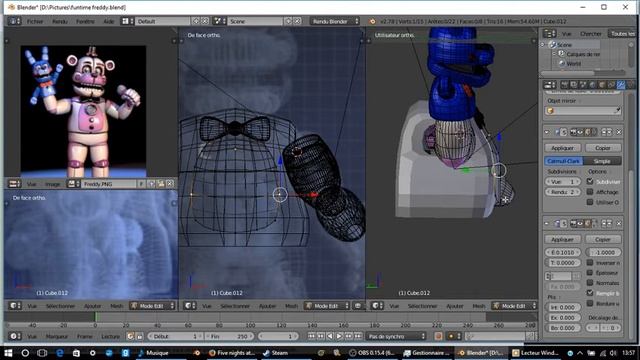Open the timeline editor type icon
The image size is (640, 360).
pos(15,336)
